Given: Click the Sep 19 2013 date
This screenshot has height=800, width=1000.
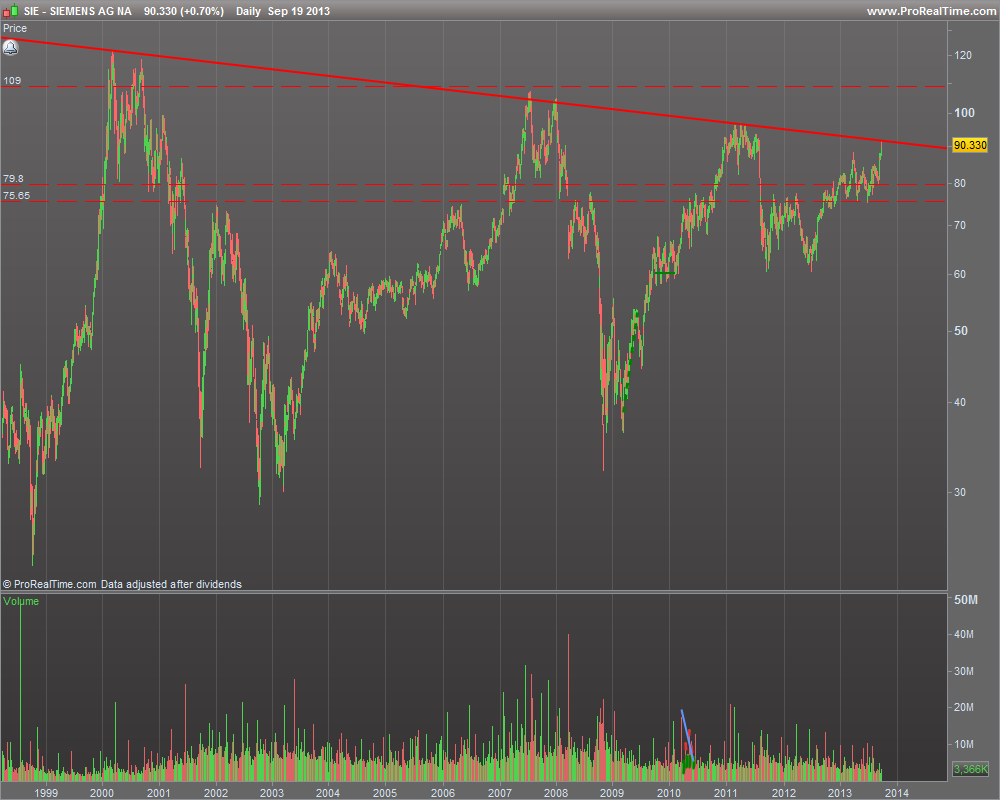Looking at the screenshot, I should click(298, 11).
